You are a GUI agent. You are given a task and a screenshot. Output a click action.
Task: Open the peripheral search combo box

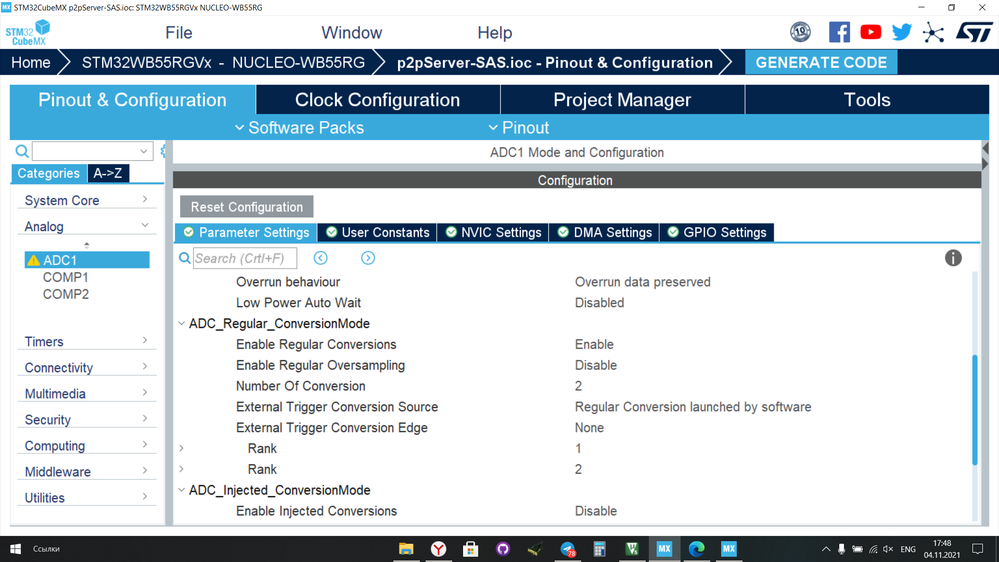pos(92,151)
